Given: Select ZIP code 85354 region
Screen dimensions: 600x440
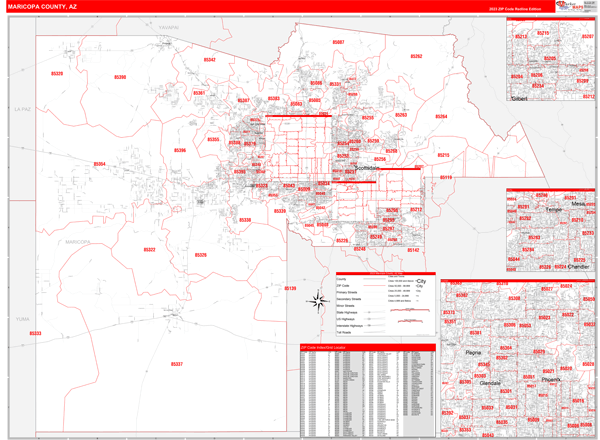Looking at the screenshot, I should 100,163.
